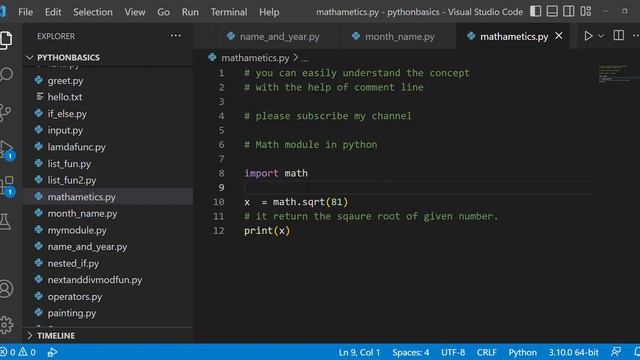Viewport: 640px width, 360px height.
Task: Open Source Control view
Action: tap(6, 112)
